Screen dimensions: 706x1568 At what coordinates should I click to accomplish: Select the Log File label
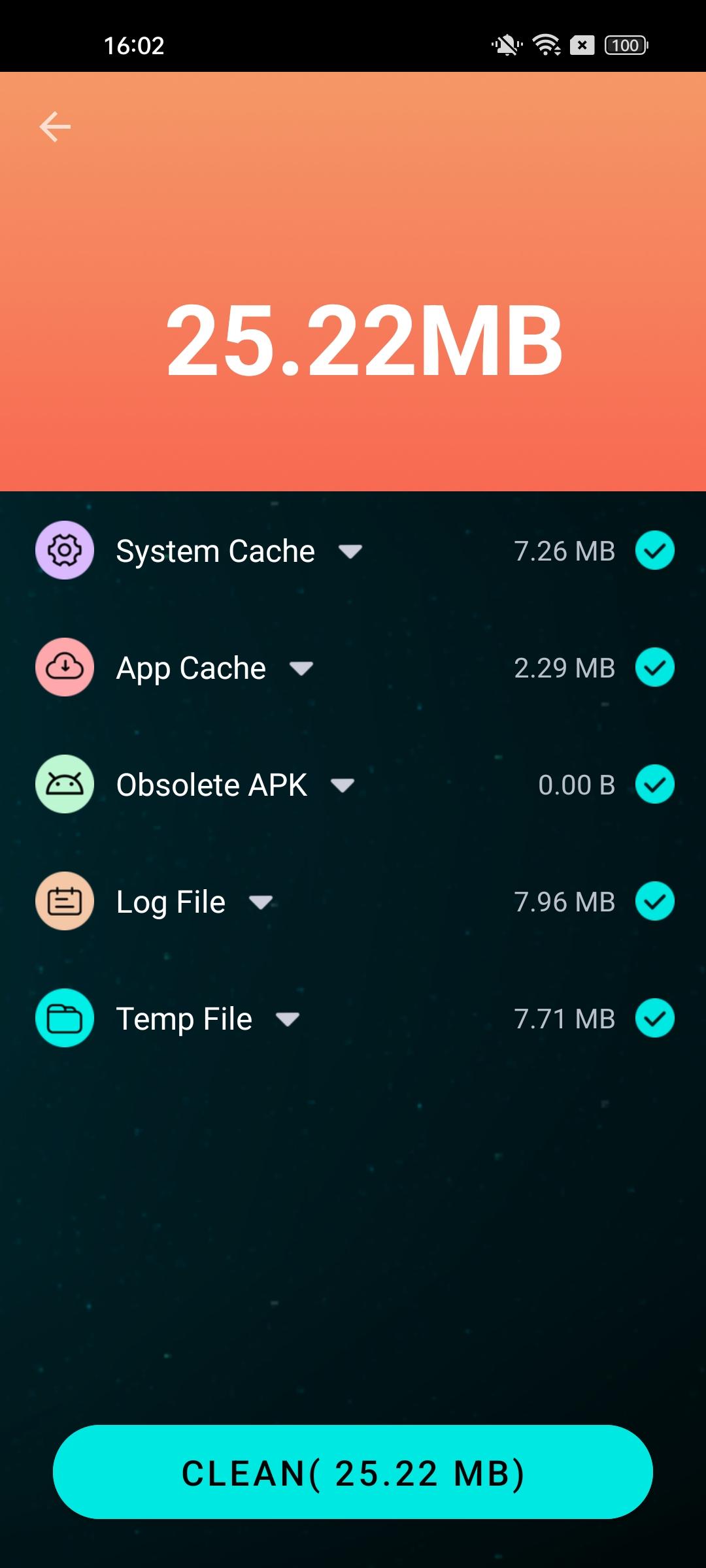(x=171, y=902)
